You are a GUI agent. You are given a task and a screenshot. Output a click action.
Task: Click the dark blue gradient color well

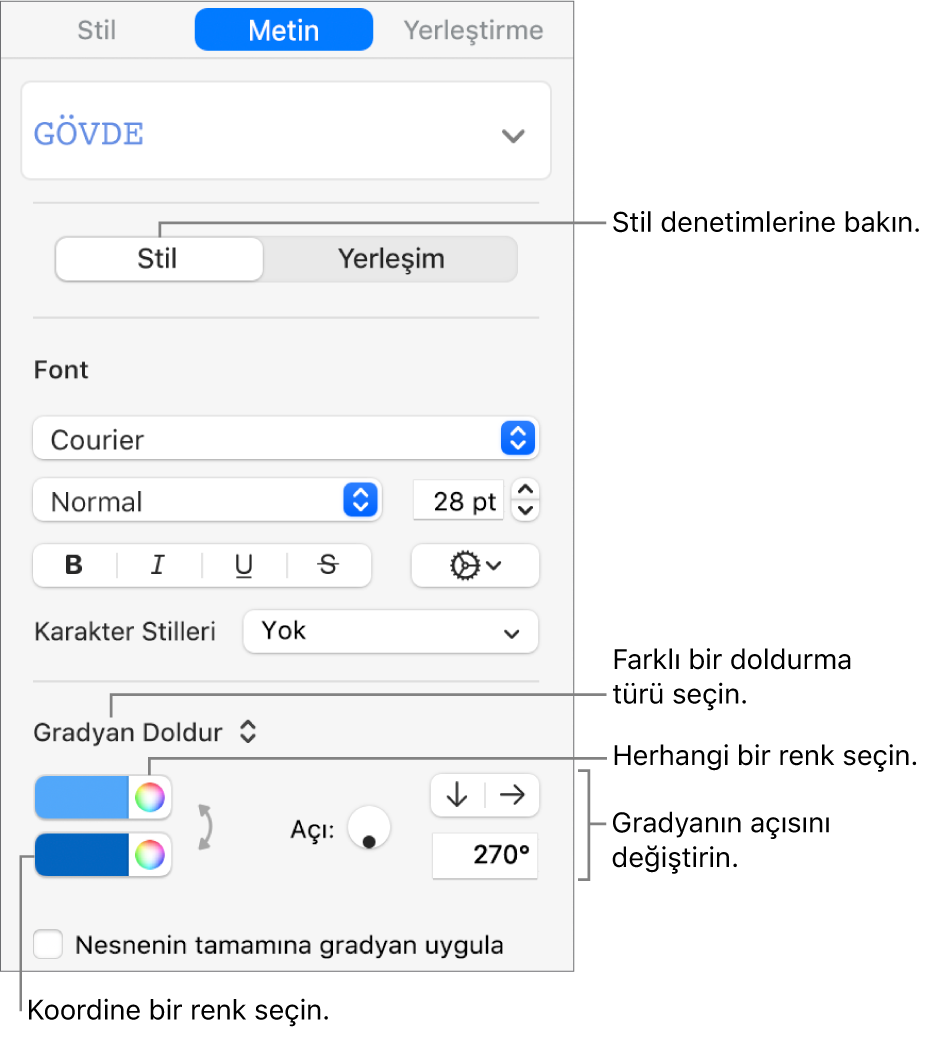(81, 854)
